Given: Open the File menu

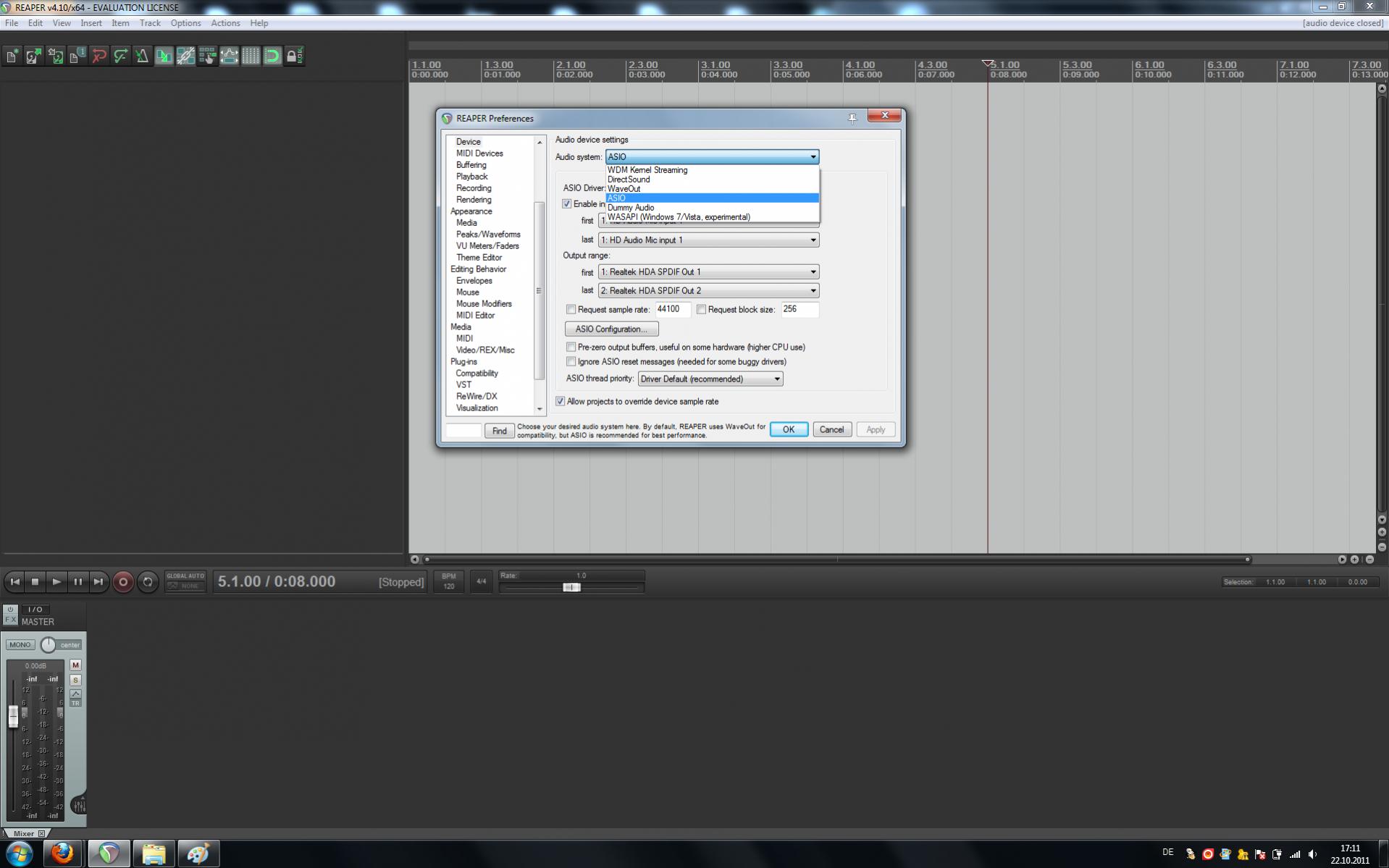Looking at the screenshot, I should coord(12,23).
